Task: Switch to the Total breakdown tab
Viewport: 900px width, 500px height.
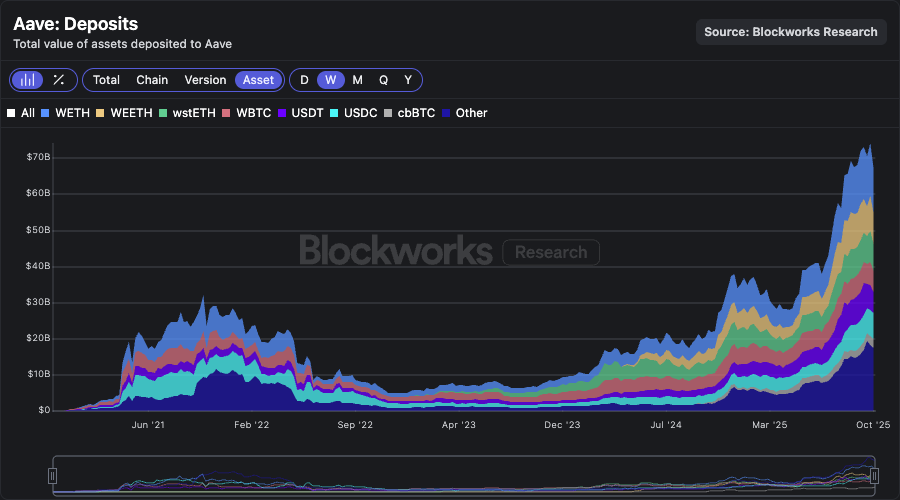Action: [106, 80]
